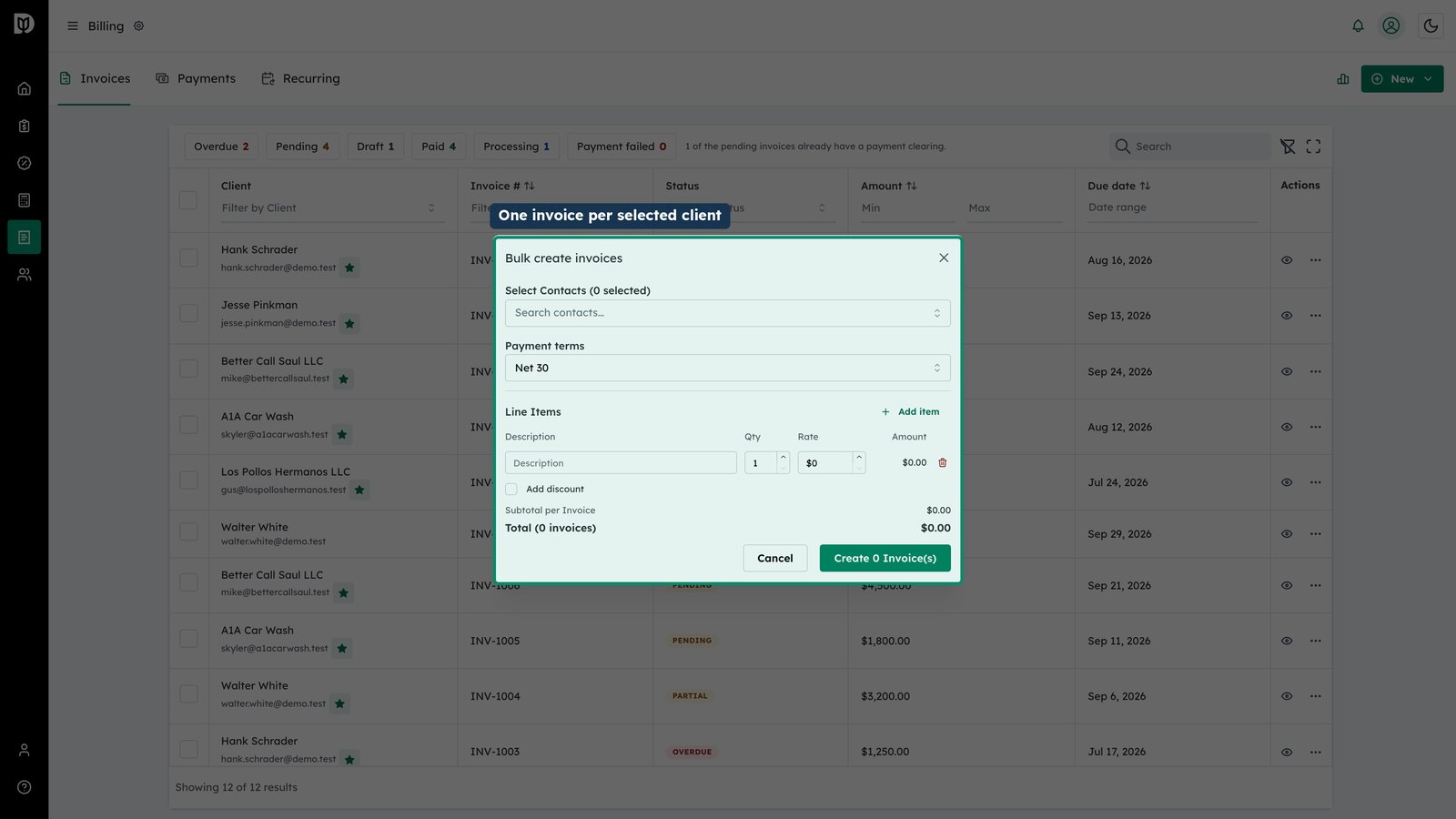
Task: Open the contacts people sidebar icon
Action: [x=25, y=275]
